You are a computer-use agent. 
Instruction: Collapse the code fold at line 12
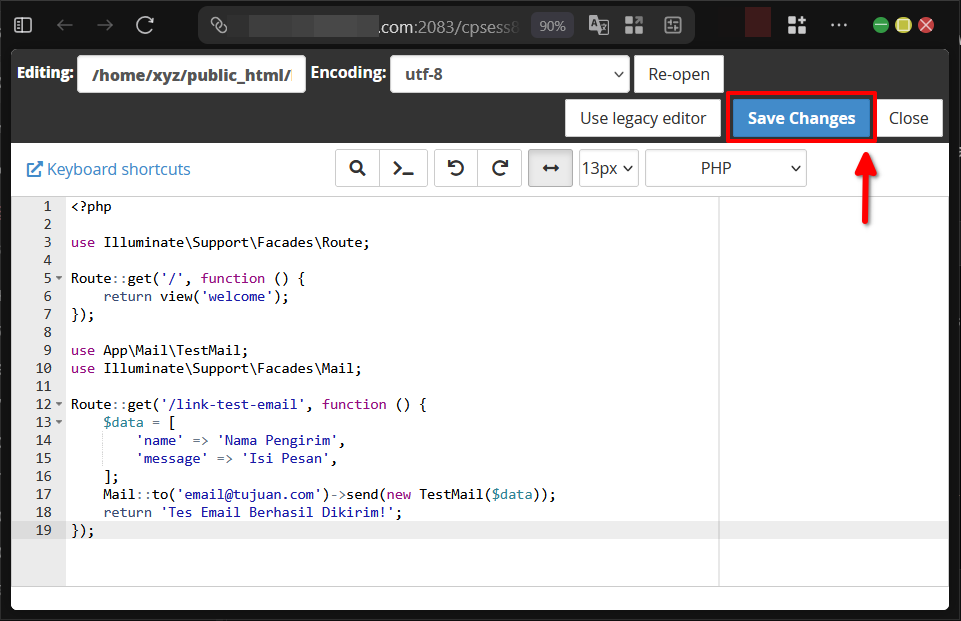coord(59,405)
